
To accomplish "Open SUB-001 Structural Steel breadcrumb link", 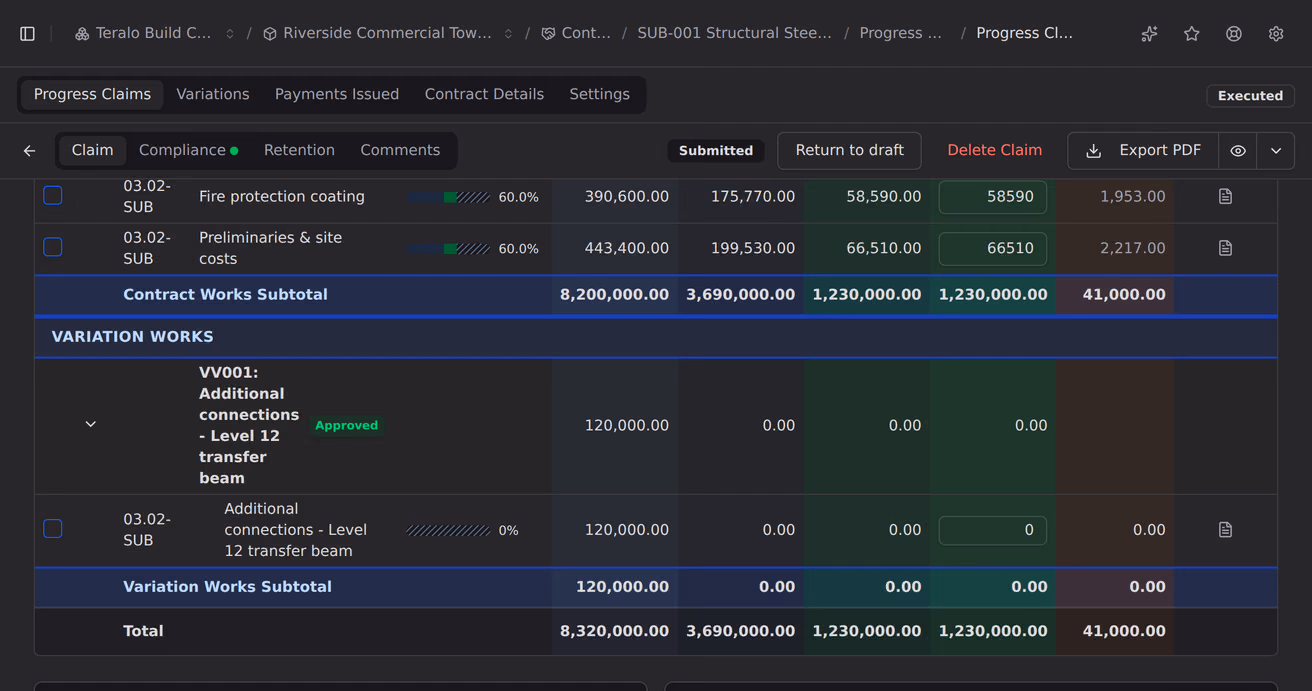I will click(x=734, y=34).
